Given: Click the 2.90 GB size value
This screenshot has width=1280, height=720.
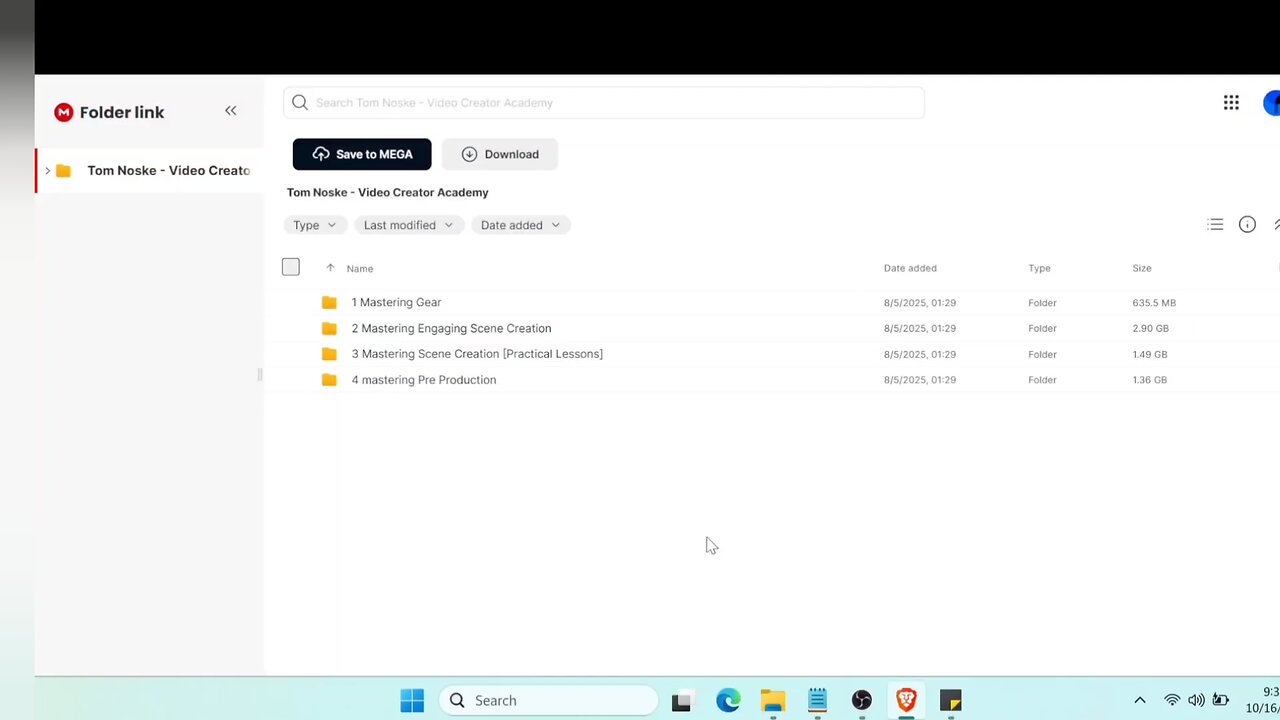Looking at the screenshot, I should pyautogui.click(x=1150, y=329).
